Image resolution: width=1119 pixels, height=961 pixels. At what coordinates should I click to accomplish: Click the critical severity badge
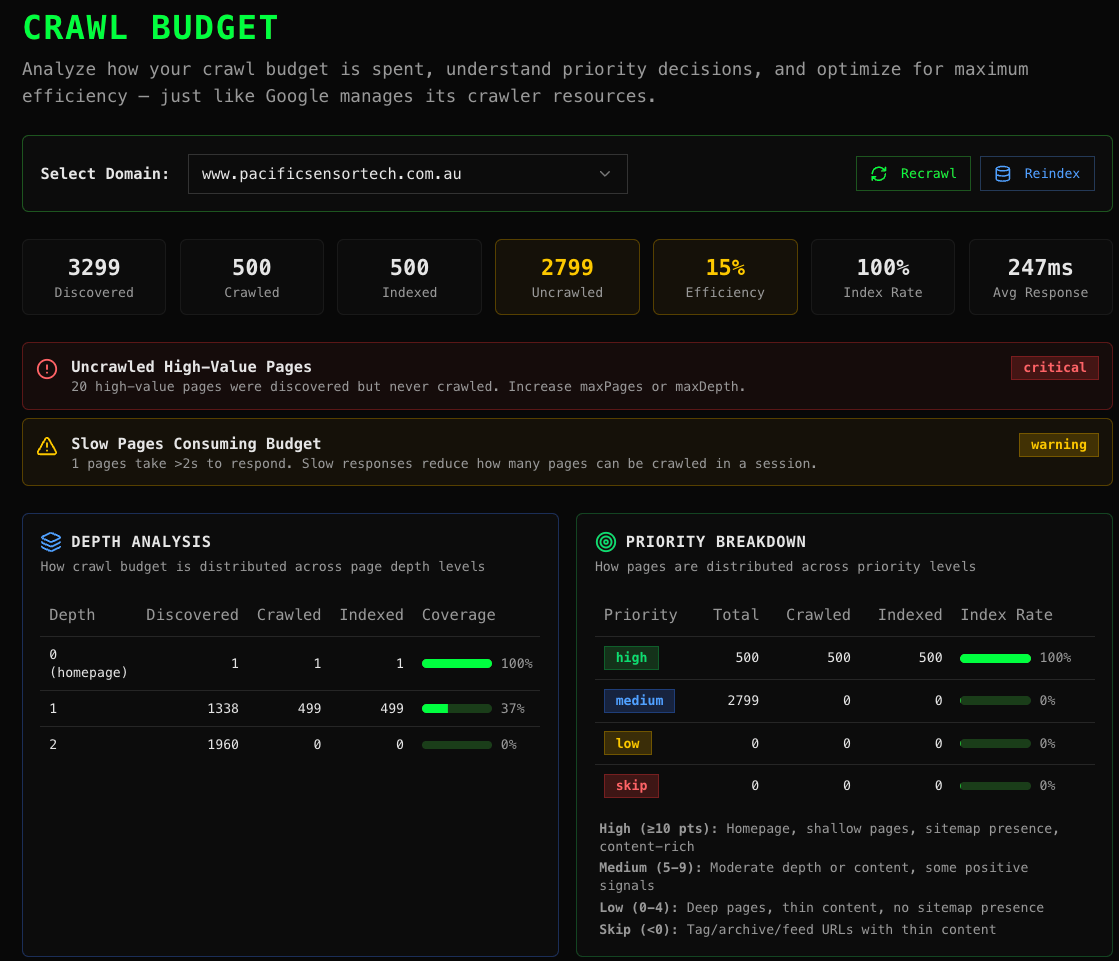point(1054,367)
